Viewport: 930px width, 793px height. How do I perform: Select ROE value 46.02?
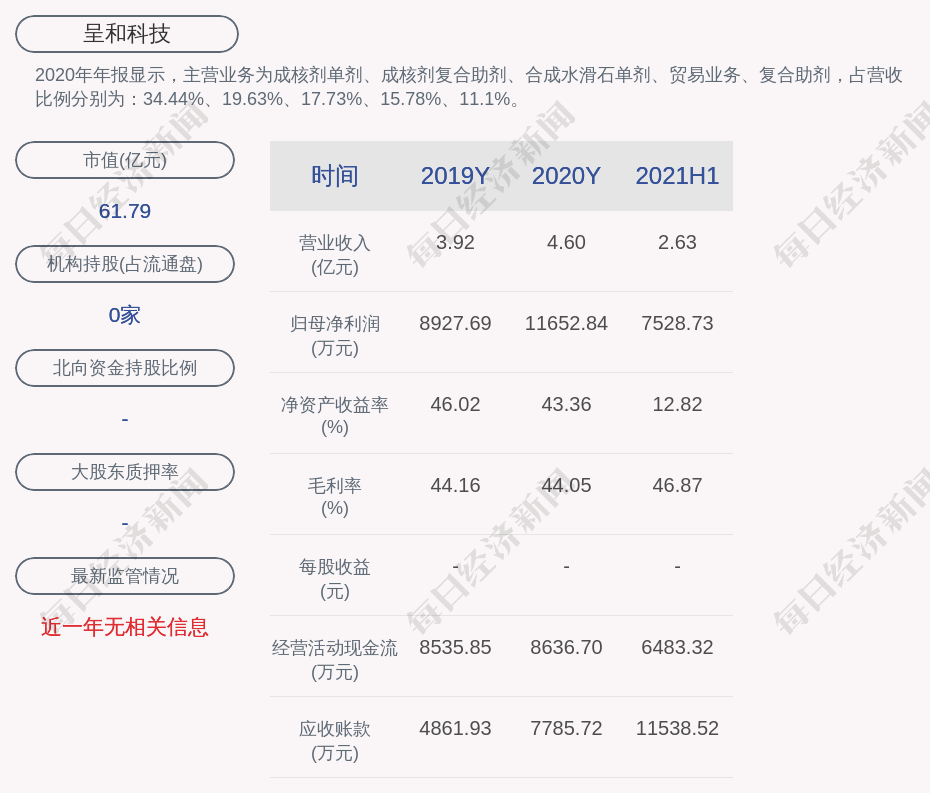pos(455,405)
